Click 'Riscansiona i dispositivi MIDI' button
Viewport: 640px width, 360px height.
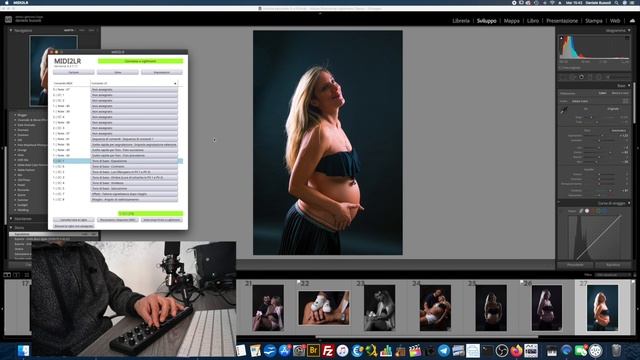118,220
